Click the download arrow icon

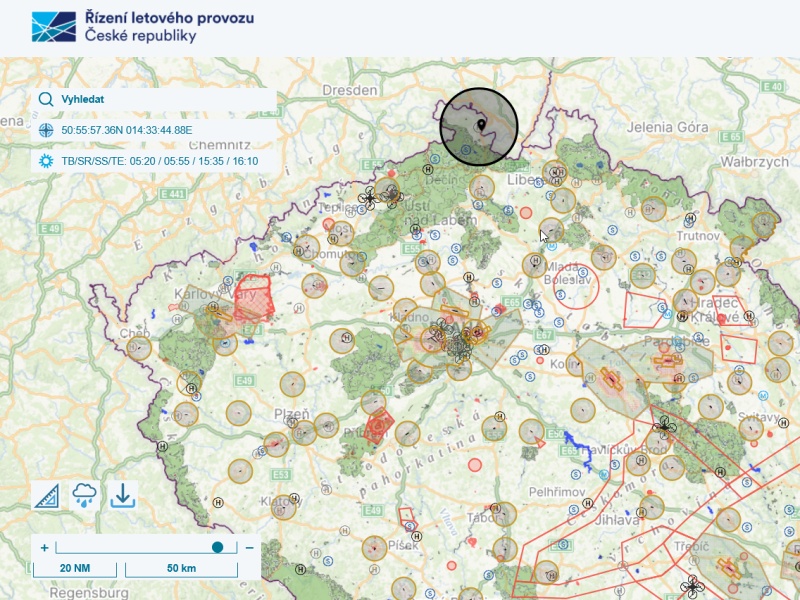coord(123,495)
